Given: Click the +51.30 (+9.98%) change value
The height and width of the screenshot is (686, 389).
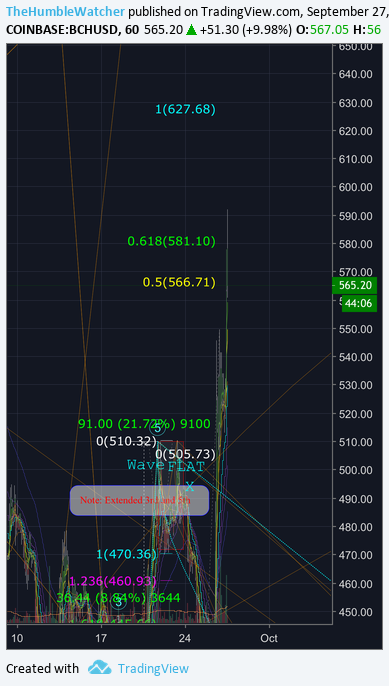Looking at the screenshot, I should [245, 30].
